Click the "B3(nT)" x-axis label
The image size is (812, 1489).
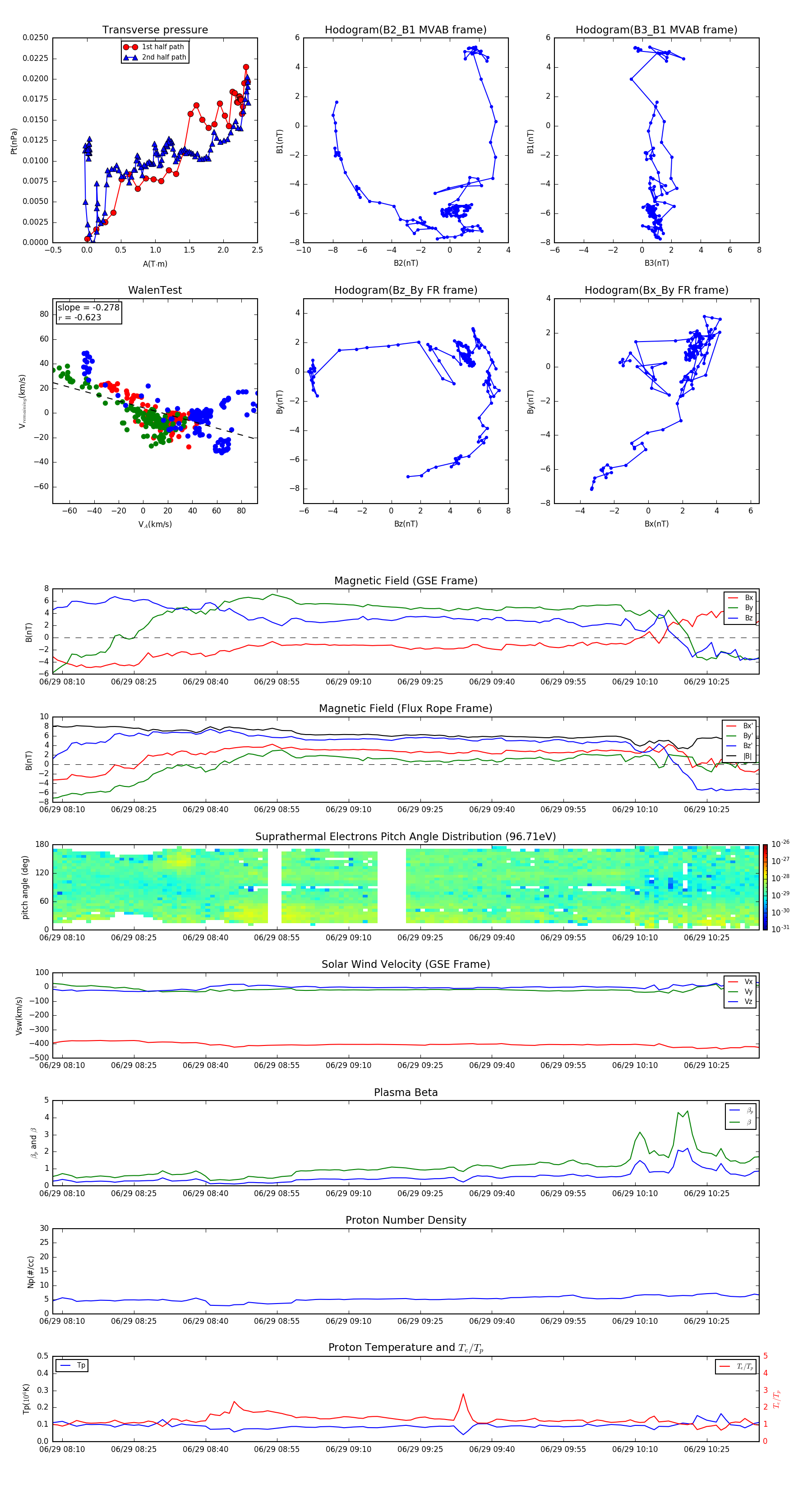pos(656,263)
